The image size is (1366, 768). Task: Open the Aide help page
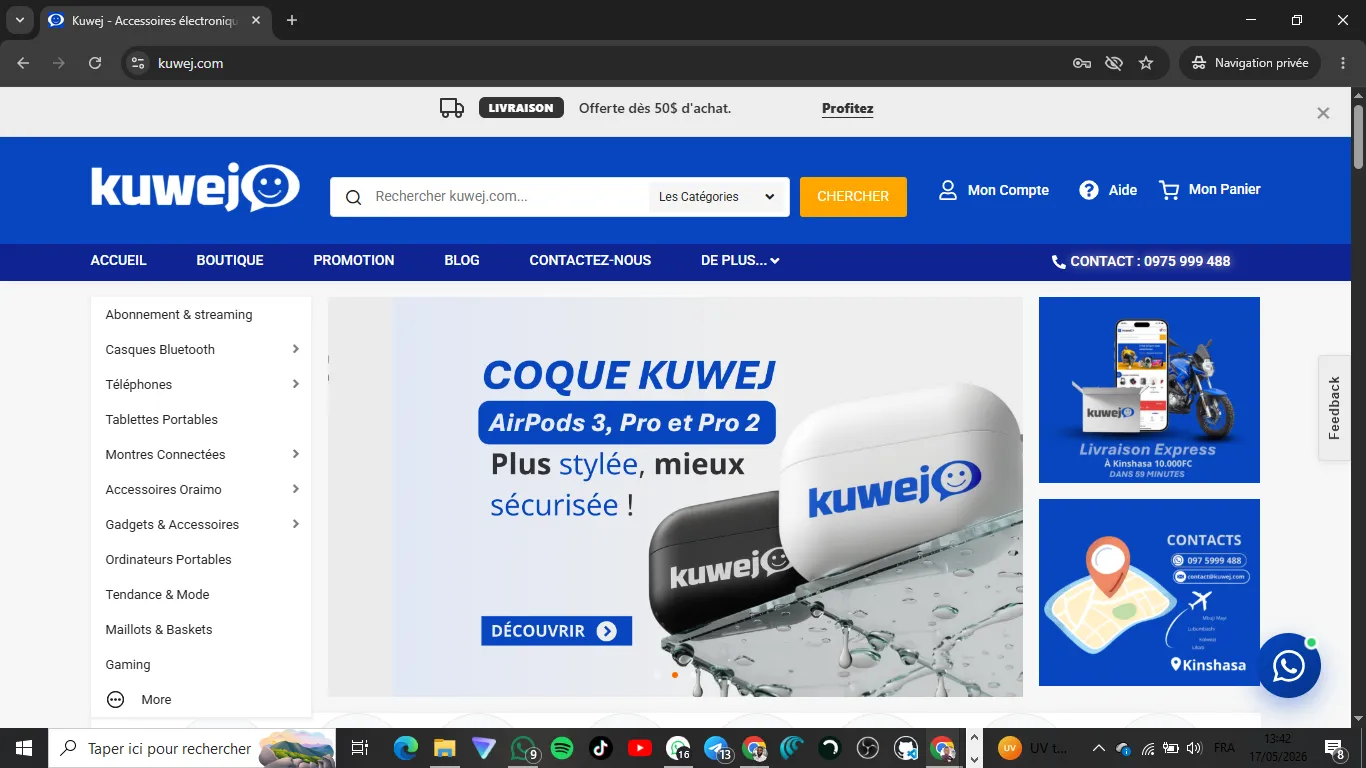(x=1108, y=190)
